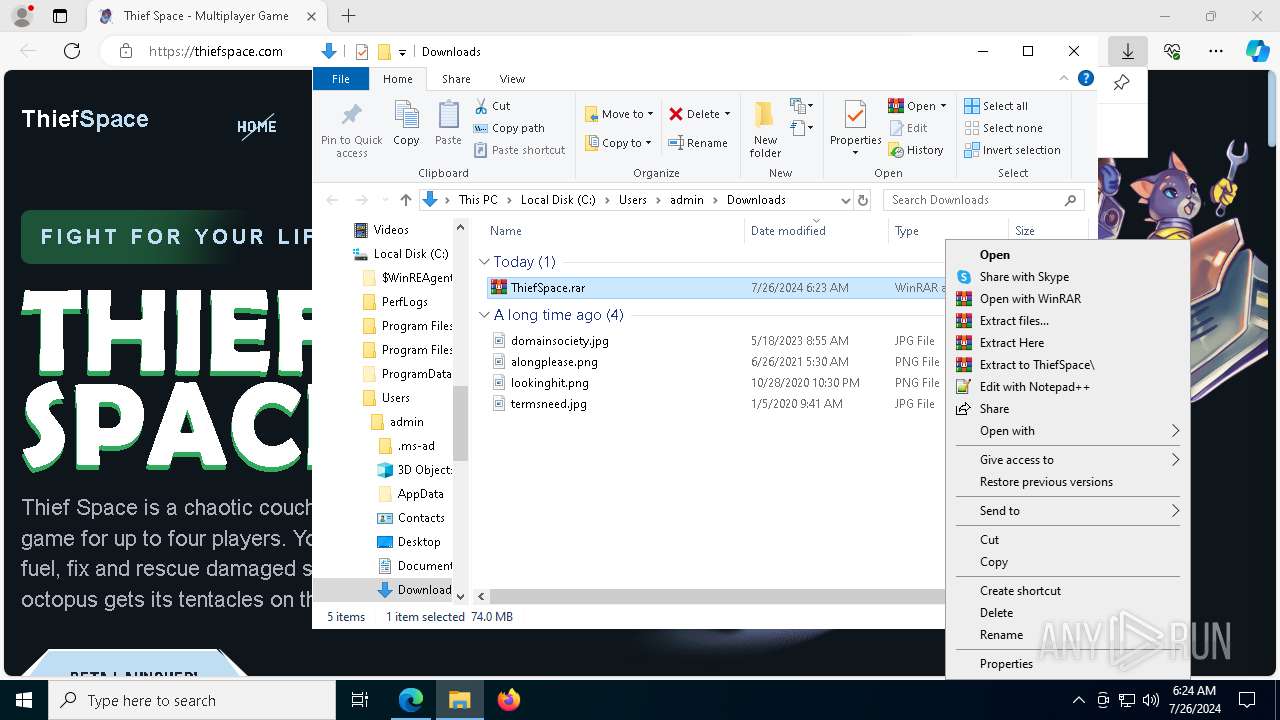This screenshot has height=720, width=1280.
Task: Open address bar history dropdown
Action: [x=846, y=200]
